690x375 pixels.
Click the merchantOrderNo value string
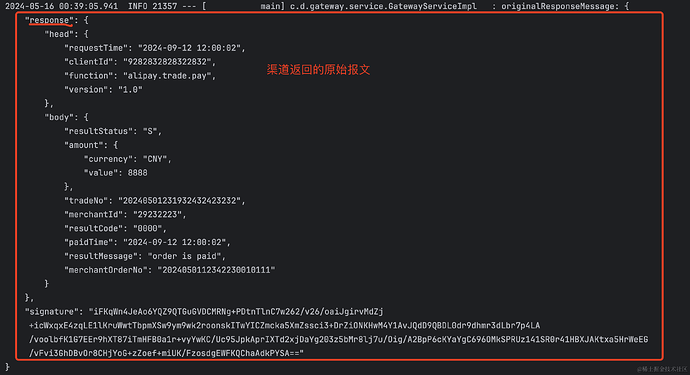coord(217,270)
